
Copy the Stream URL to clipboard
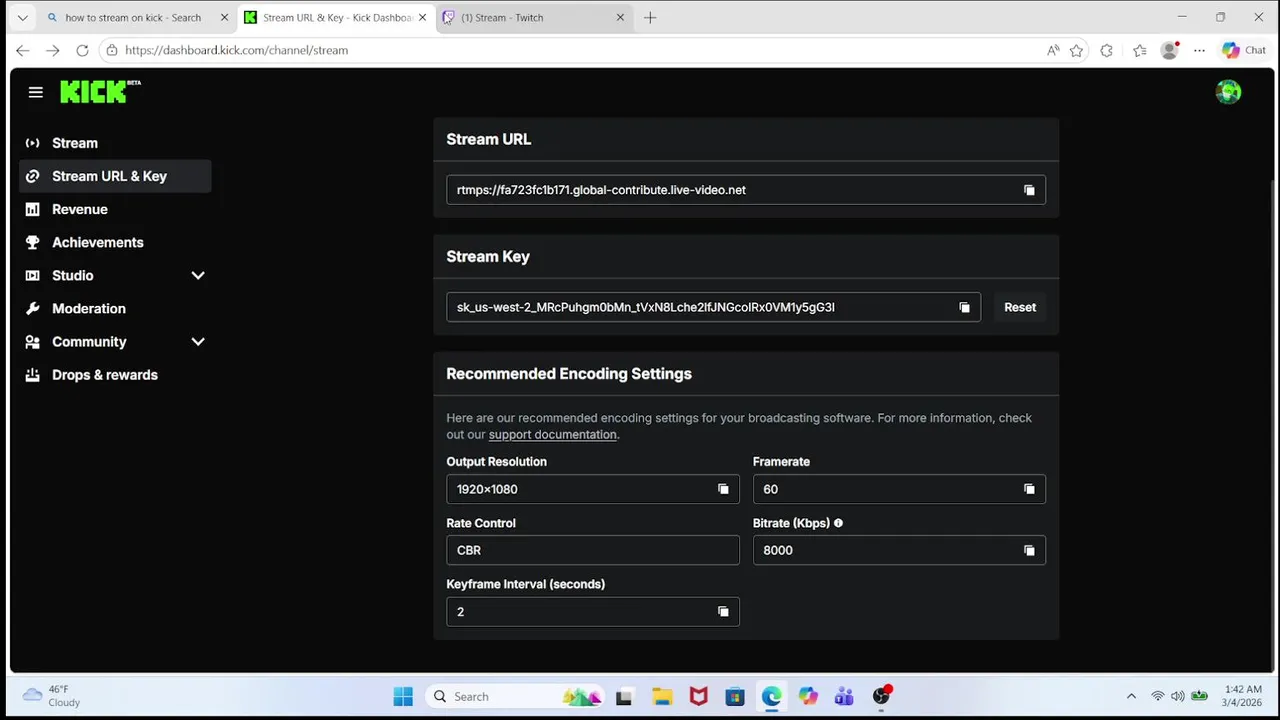pyautogui.click(x=1029, y=190)
